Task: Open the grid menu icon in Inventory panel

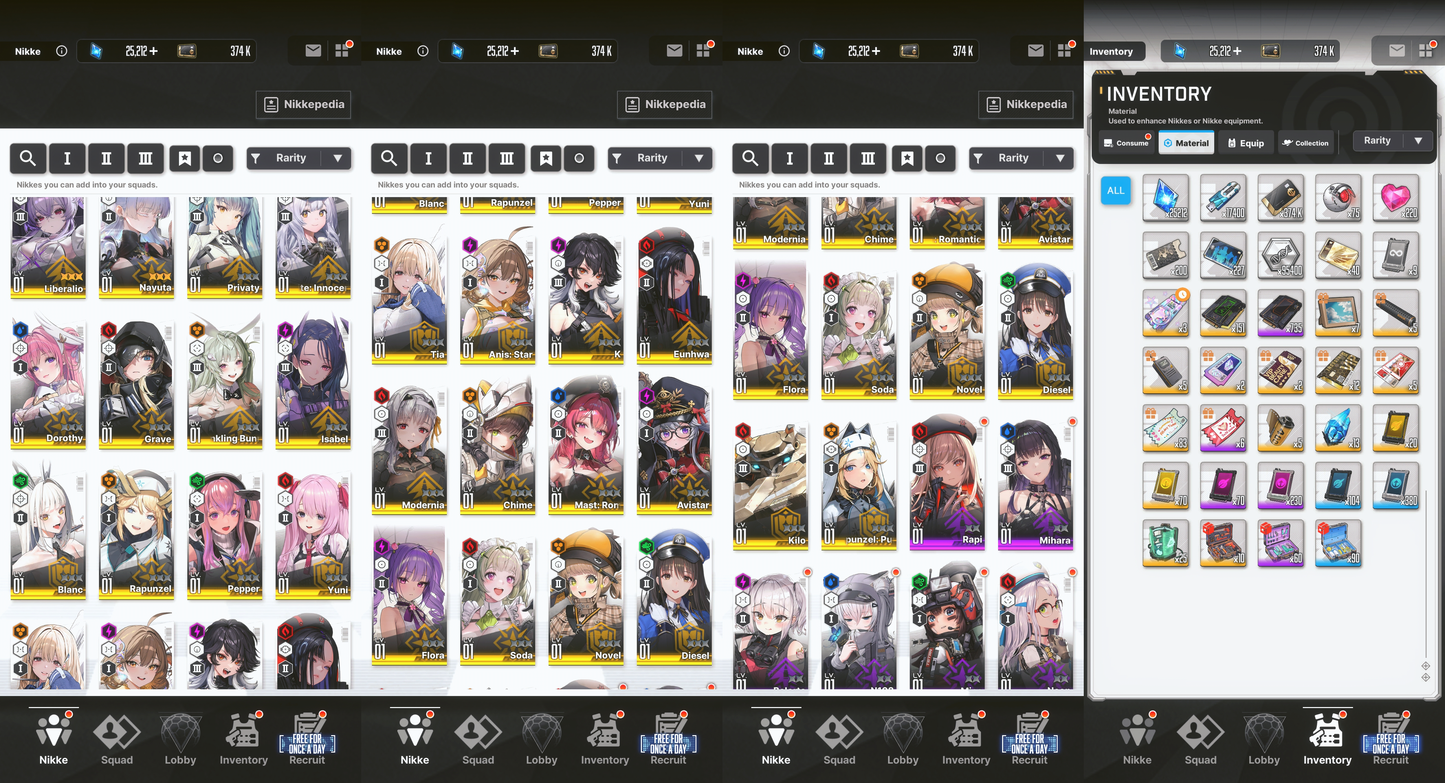Action: (1425, 51)
